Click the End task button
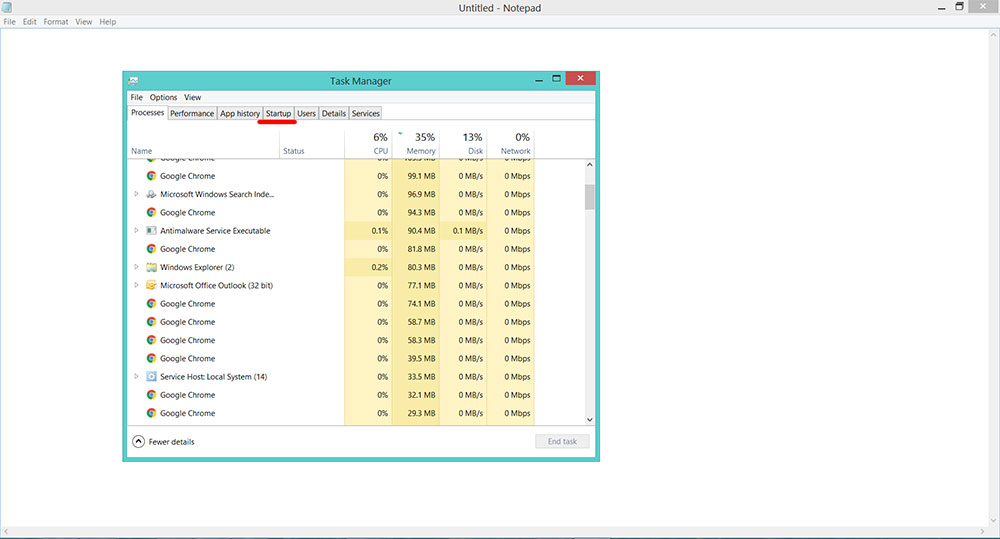Image resolution: width=1000 pixels, height=539 pixels. (x=562, y=441)
